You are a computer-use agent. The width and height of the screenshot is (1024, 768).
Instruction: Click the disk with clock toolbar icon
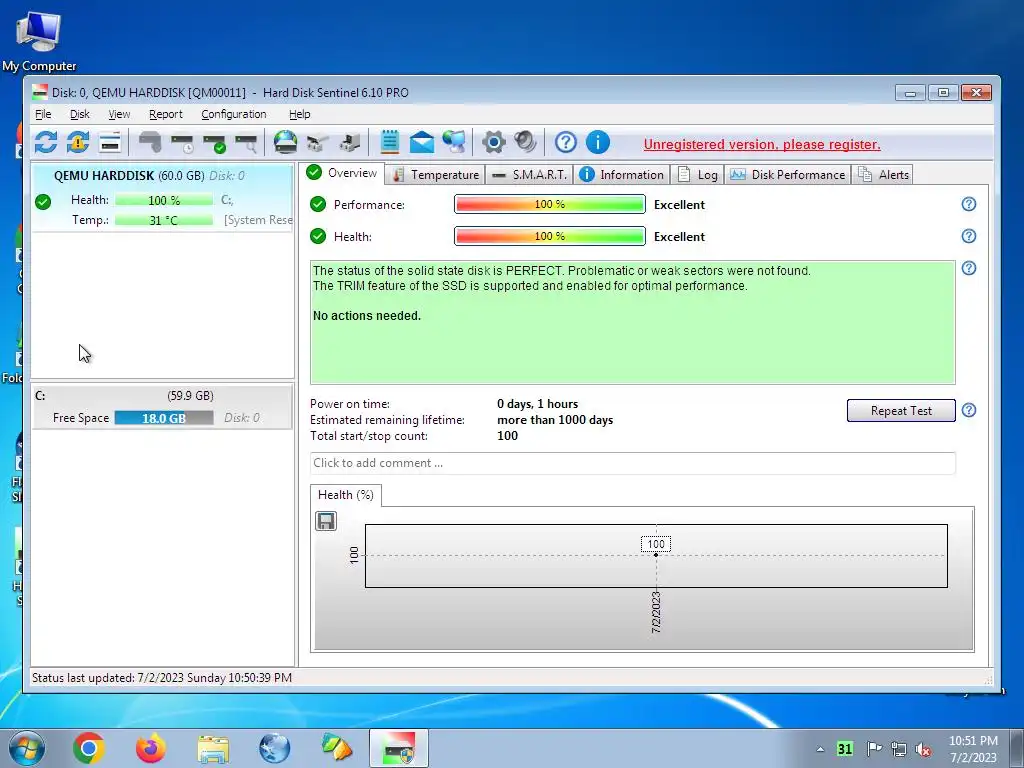(182, 142)
